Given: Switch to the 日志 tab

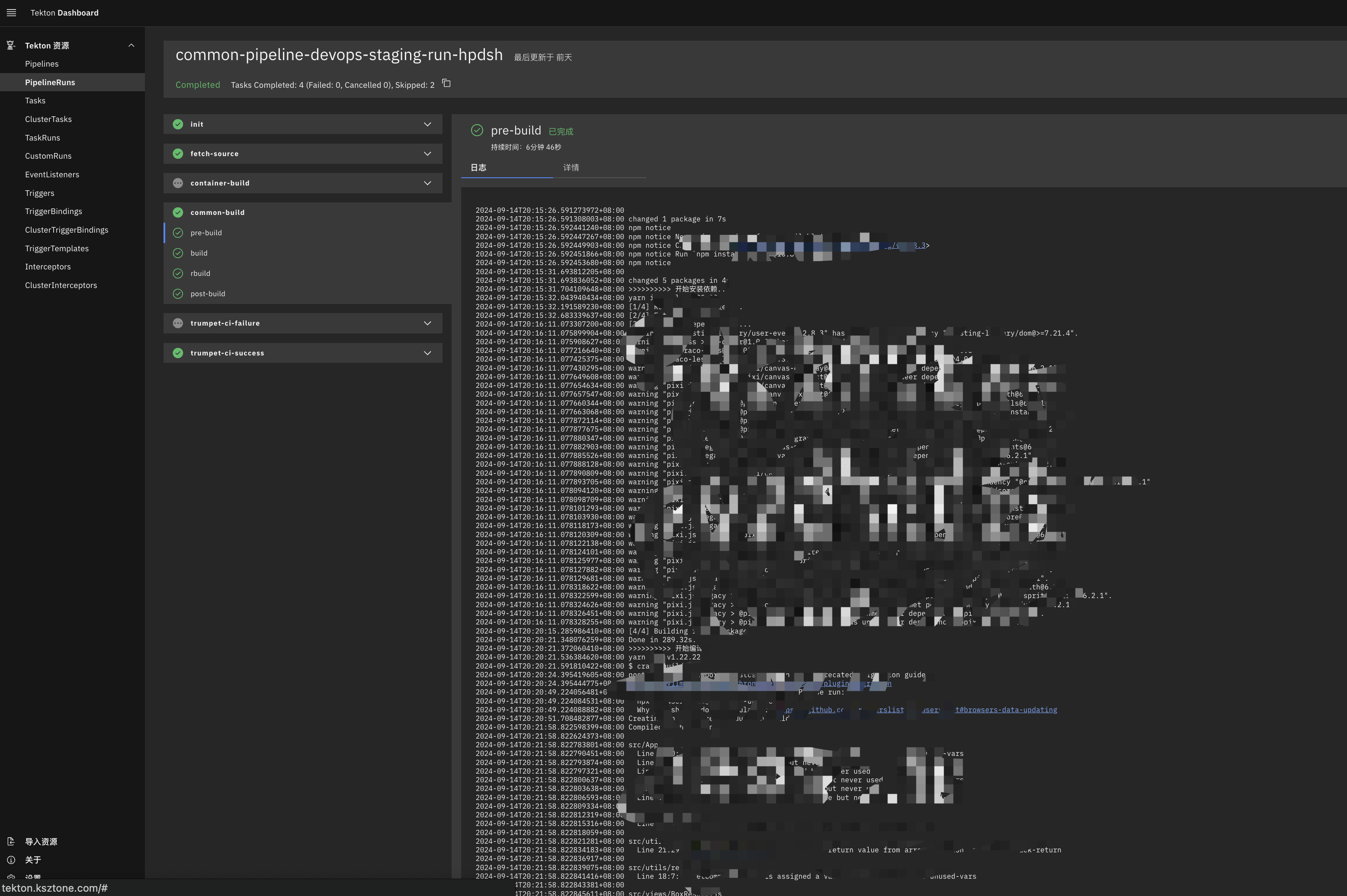Looking at the screenshot, I should pos(507,167).
